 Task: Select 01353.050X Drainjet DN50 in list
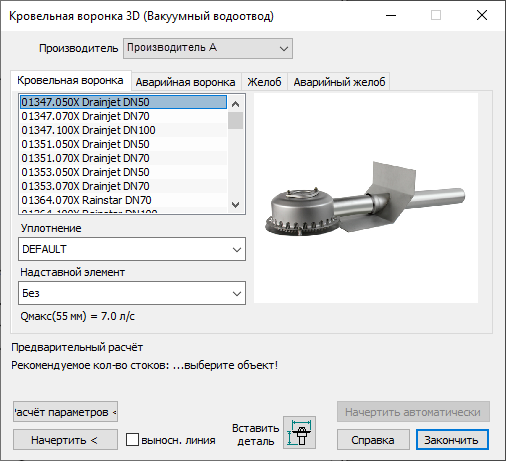point(123,172)
